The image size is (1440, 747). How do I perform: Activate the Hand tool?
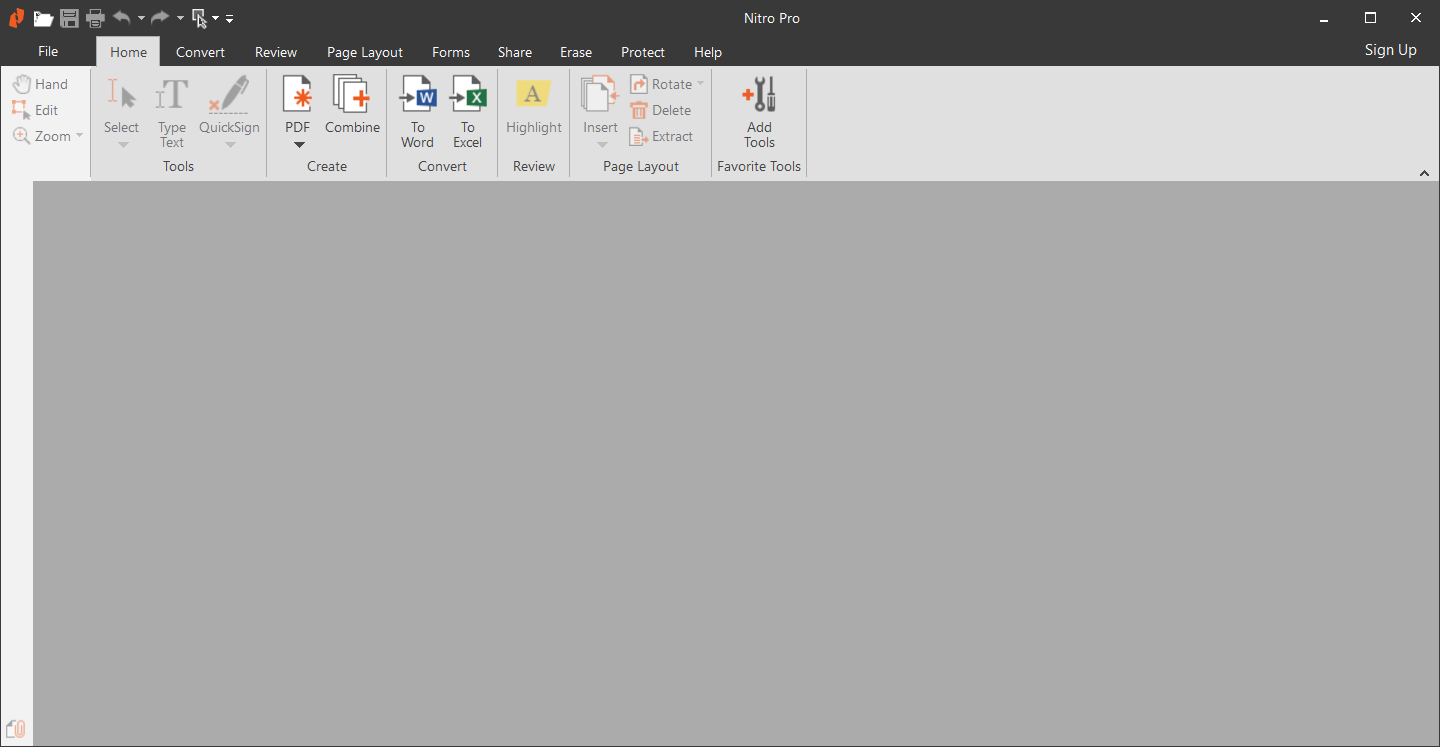tap(41, 84)
